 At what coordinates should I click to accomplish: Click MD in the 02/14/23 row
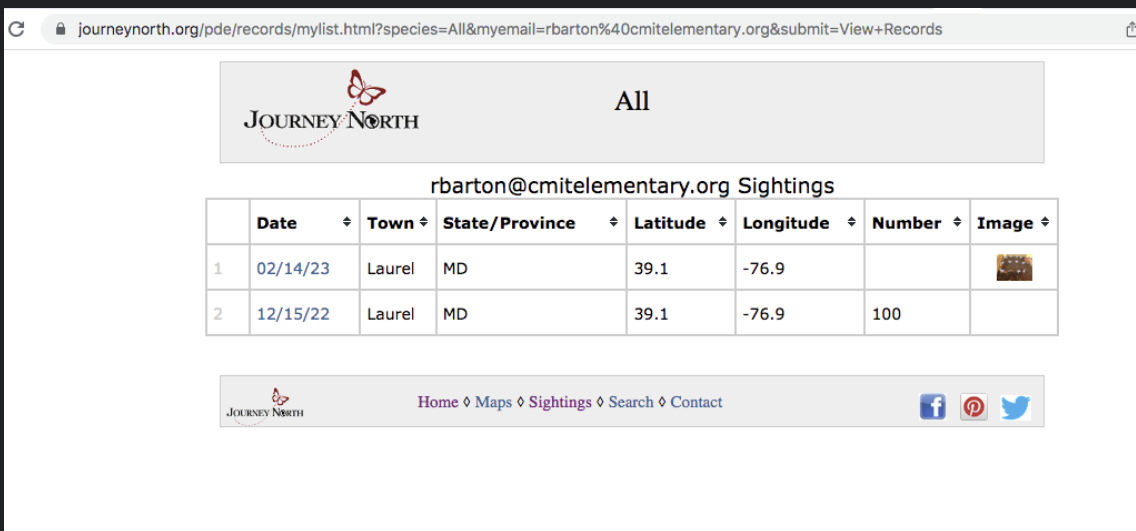coord(455,269)
